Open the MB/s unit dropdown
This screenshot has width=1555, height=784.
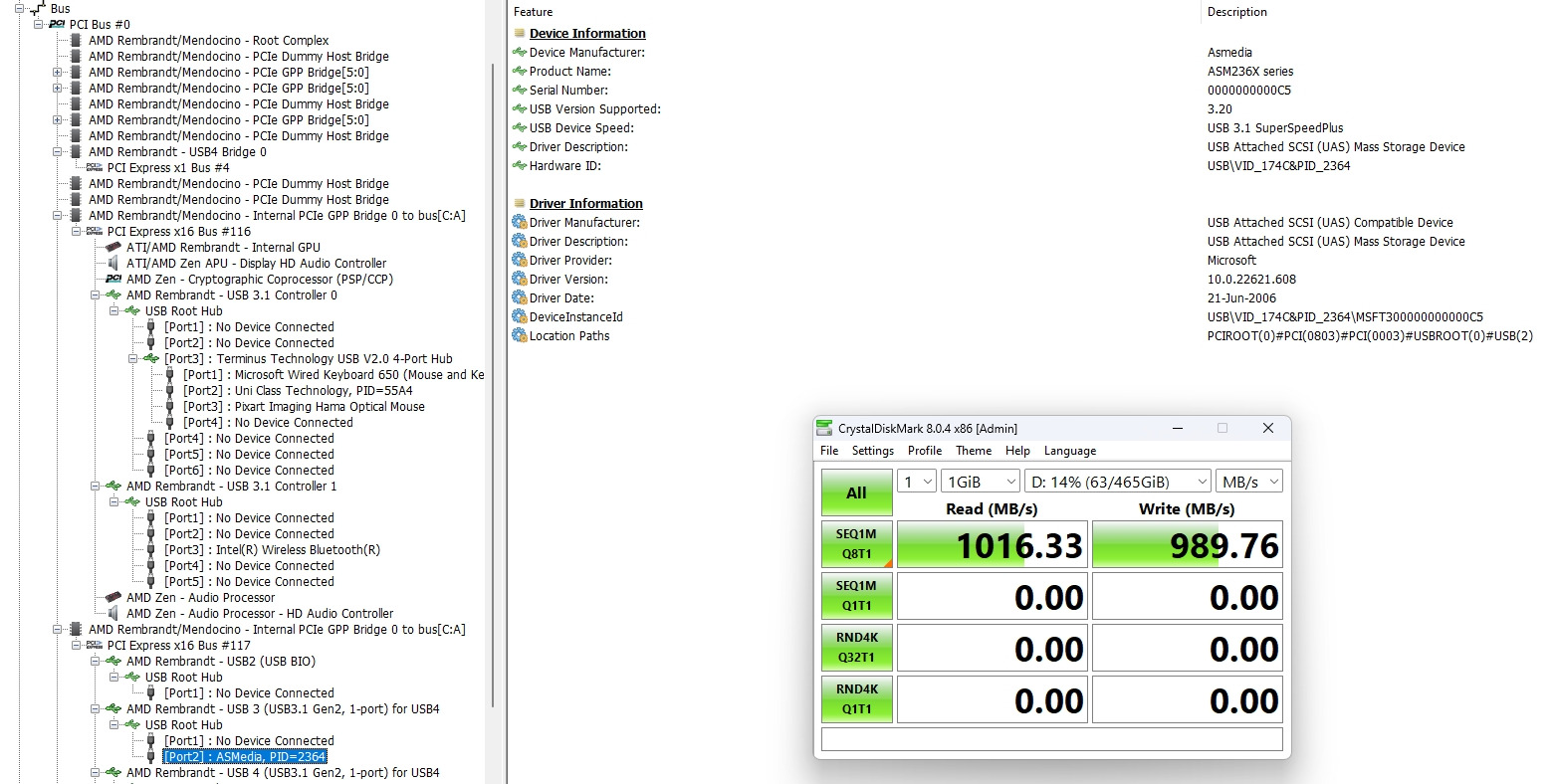click(1249, 482)
